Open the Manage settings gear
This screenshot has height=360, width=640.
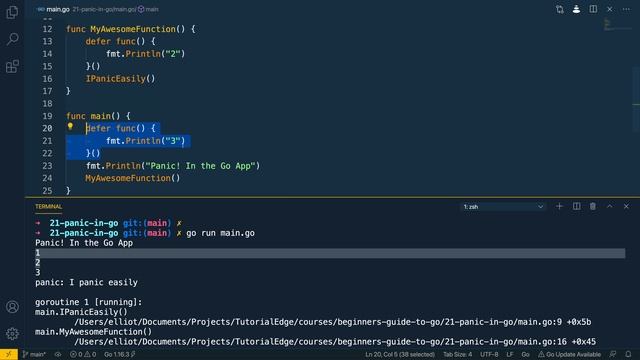[x=12, y=333]
